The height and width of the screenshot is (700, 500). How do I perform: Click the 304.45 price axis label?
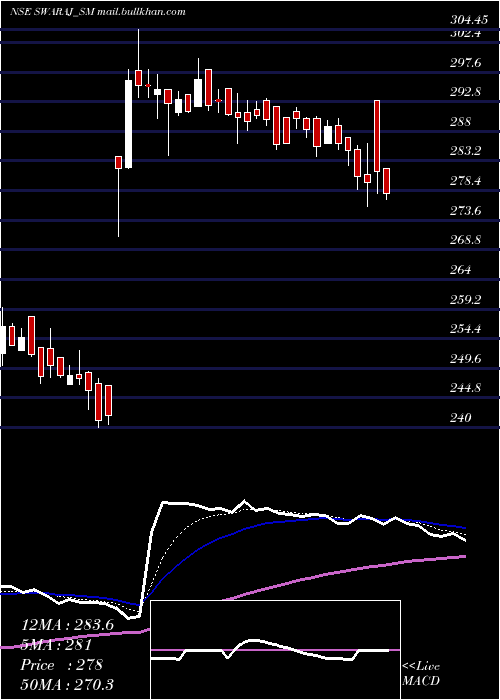[467, 20]
